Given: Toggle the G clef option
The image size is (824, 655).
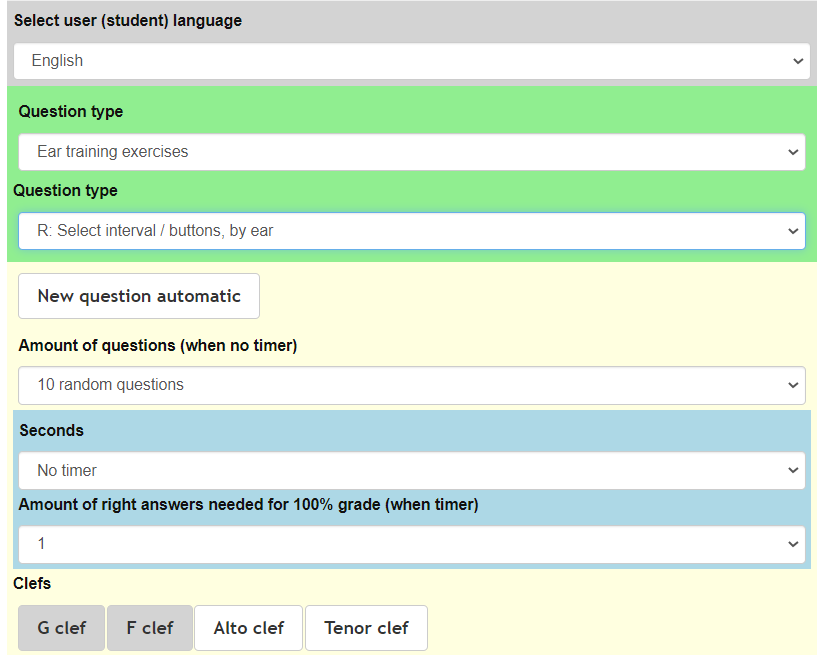Looking at the screenshot, I should click(62, 628).
